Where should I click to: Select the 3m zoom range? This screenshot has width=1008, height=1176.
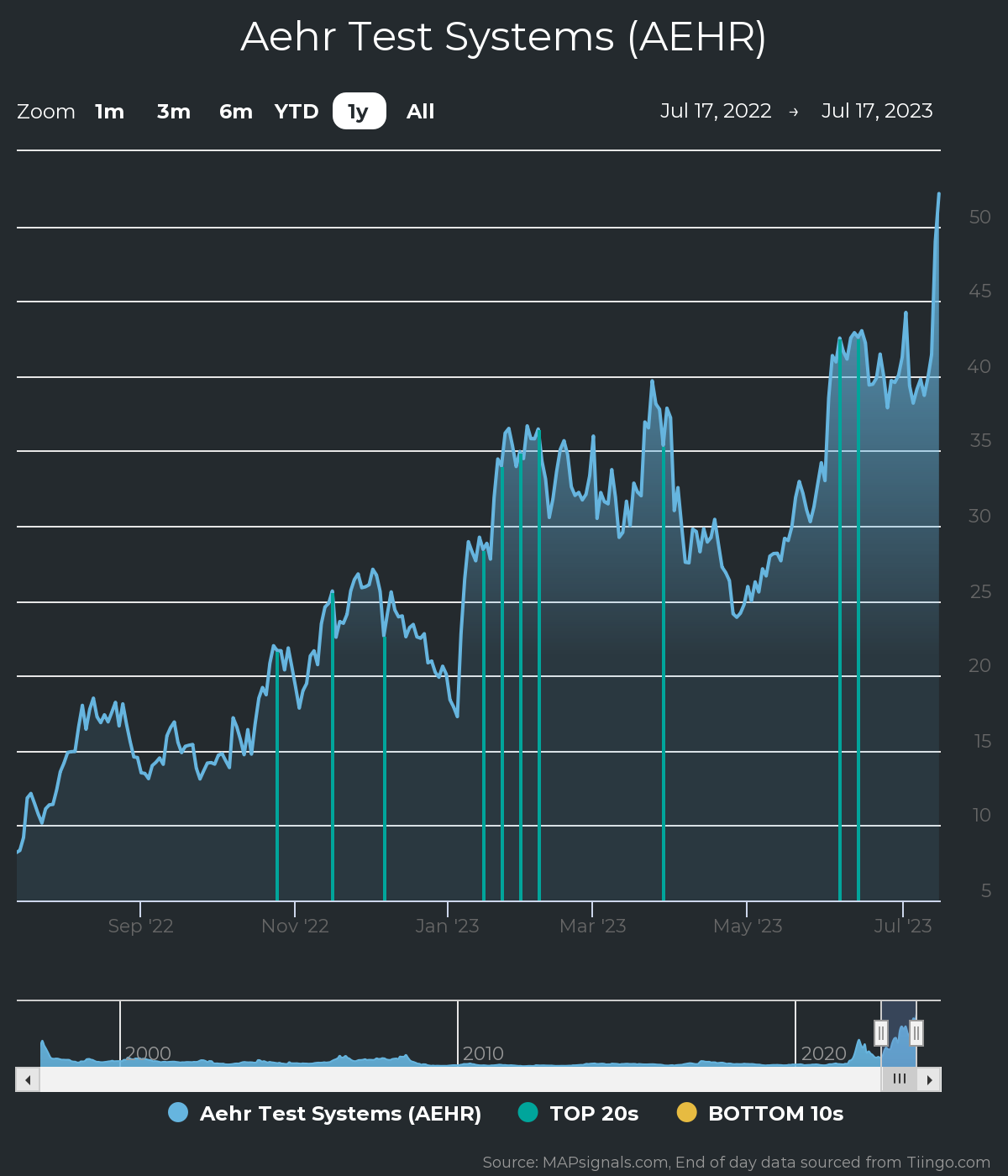tap(174, 112)
